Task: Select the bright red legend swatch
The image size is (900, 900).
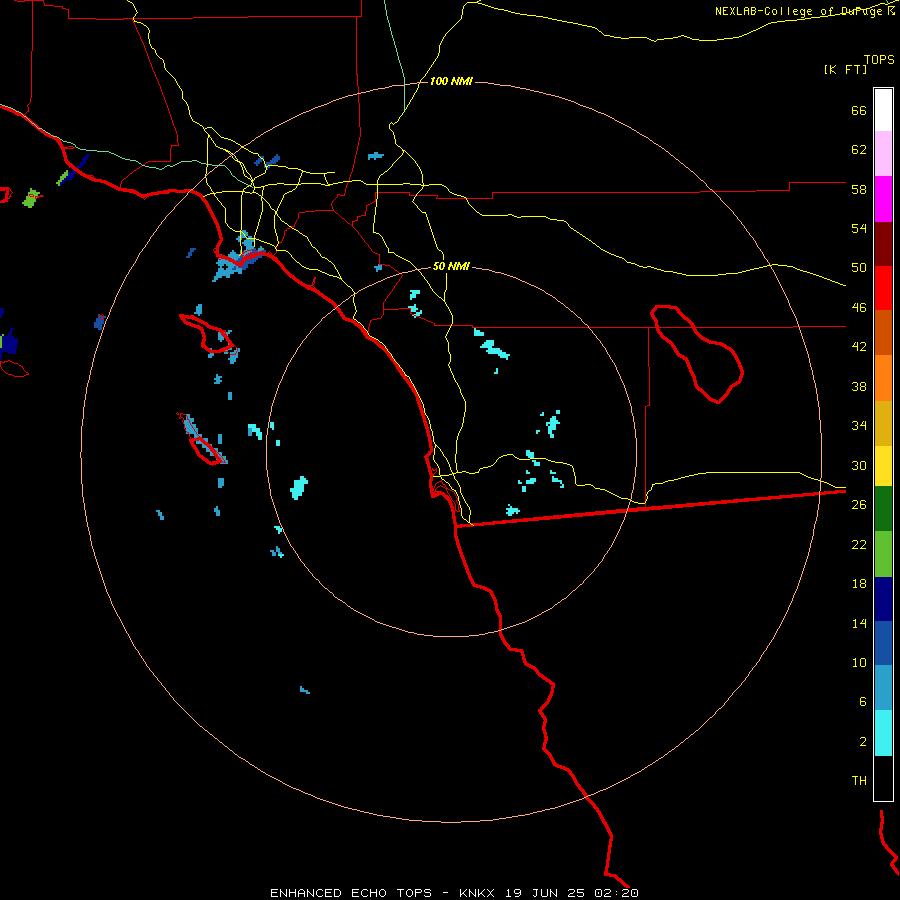Action: tap(883, 289)
